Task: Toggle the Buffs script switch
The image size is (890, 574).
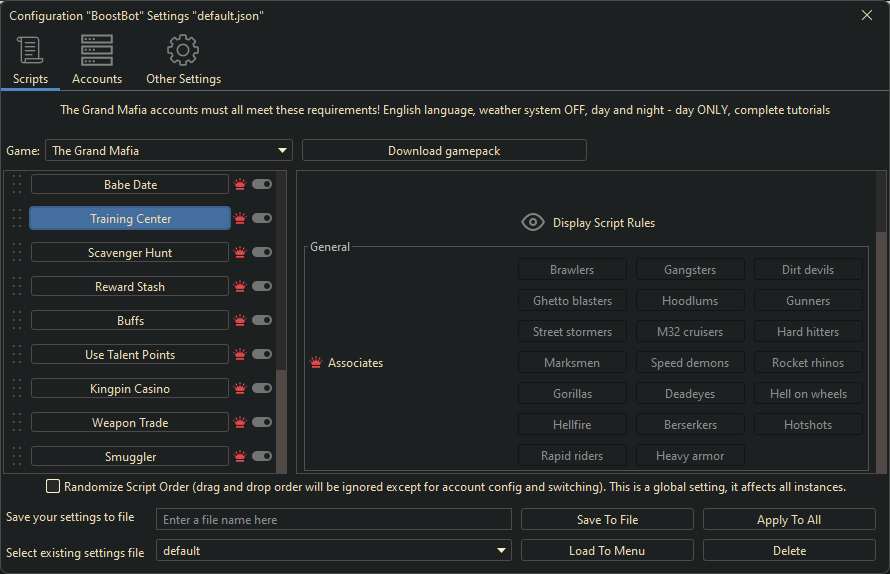Action: point(262,321)
